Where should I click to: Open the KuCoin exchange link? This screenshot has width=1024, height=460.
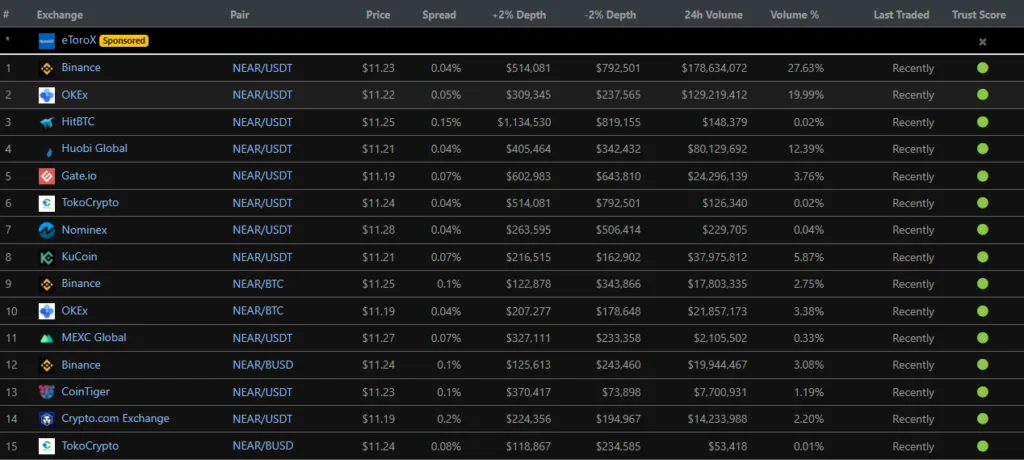(79, 257)
